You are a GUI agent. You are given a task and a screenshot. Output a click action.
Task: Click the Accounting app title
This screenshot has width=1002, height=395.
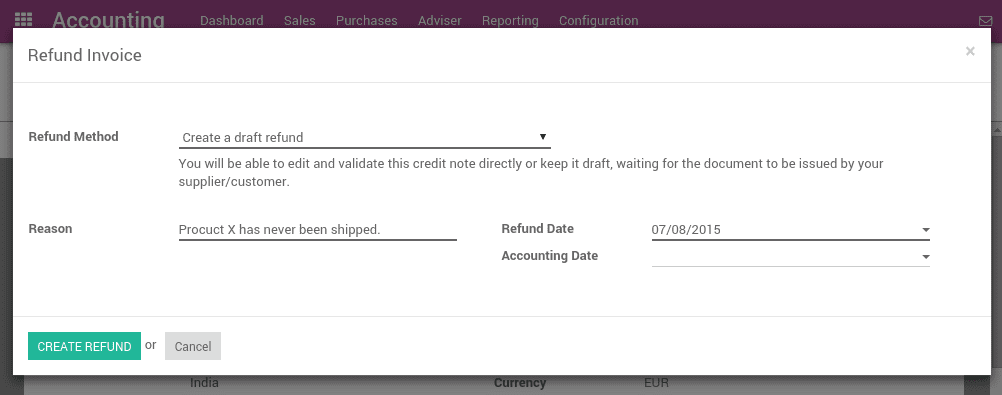(108, 20)
